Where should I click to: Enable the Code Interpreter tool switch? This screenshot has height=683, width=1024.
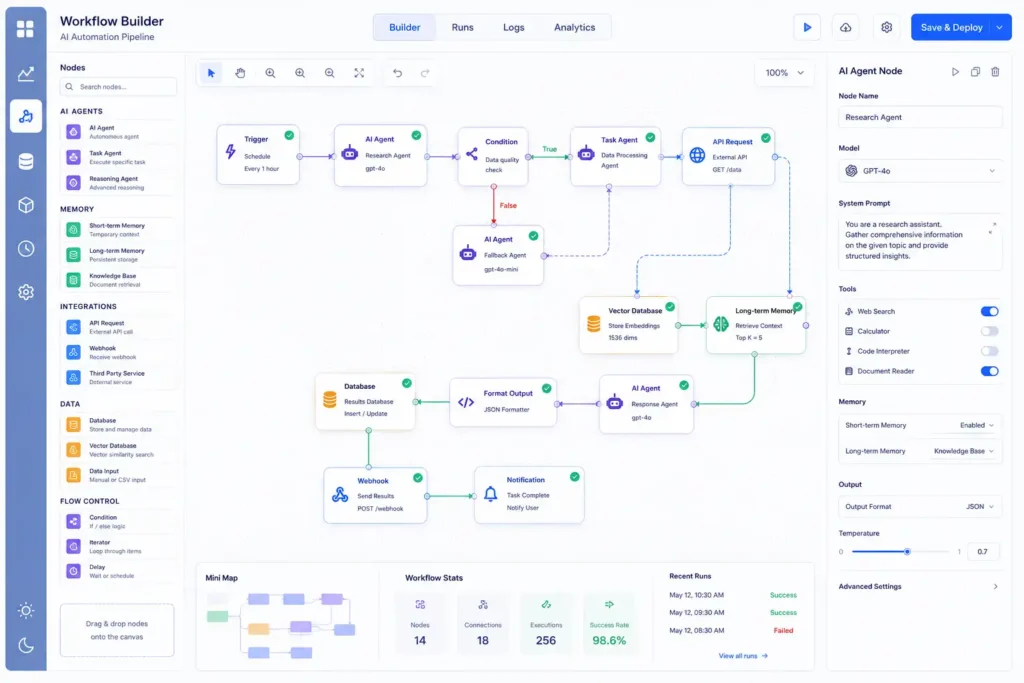point(989,351)
